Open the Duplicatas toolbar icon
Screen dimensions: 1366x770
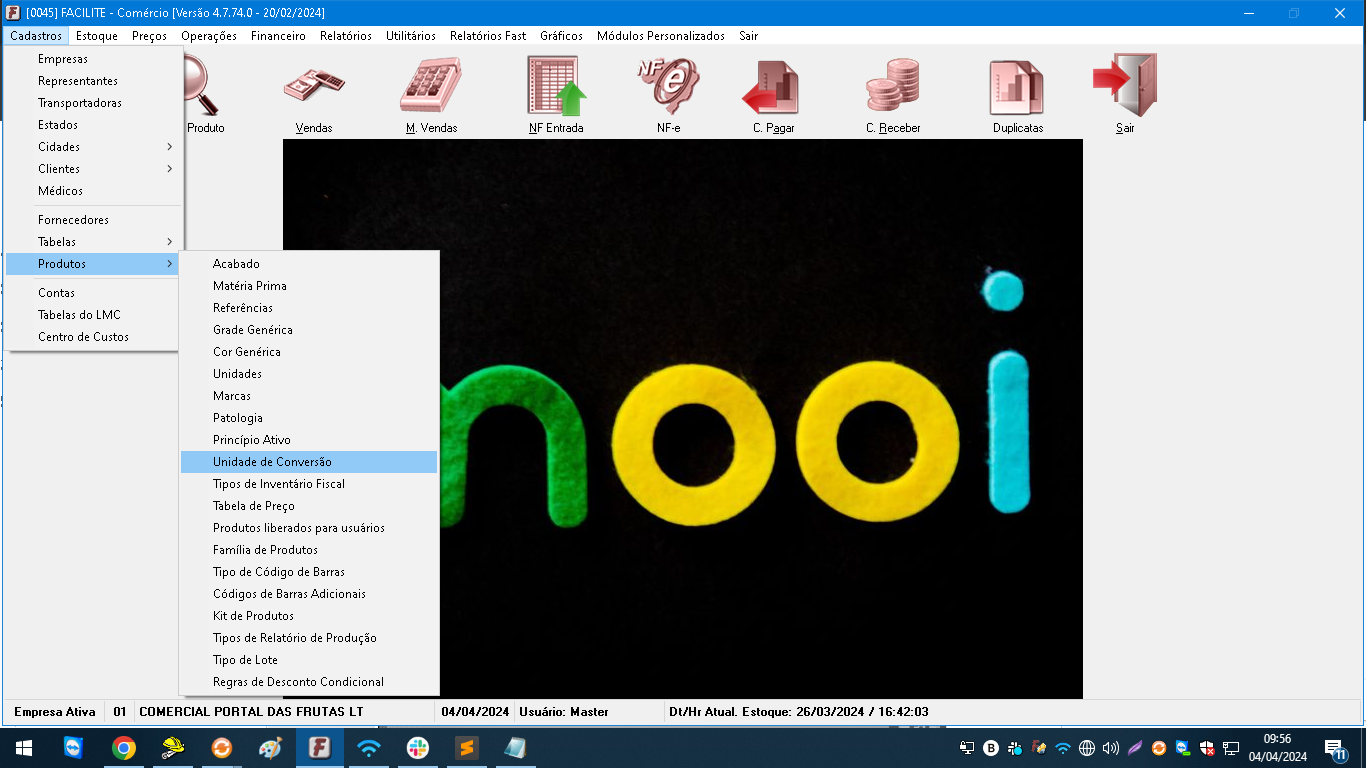pos(1017,88)
